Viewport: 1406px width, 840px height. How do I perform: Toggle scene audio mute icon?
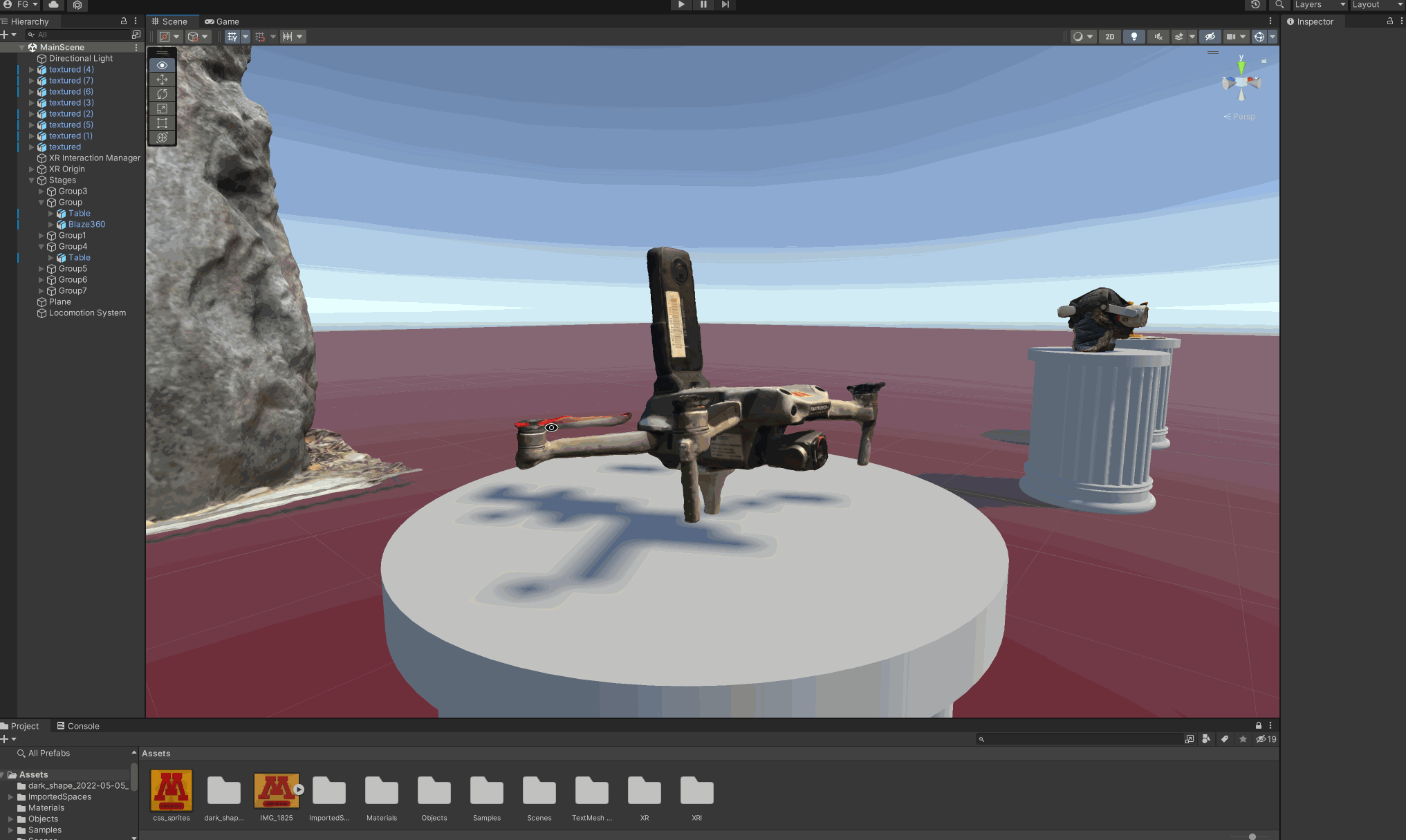tap(1158, 37)
